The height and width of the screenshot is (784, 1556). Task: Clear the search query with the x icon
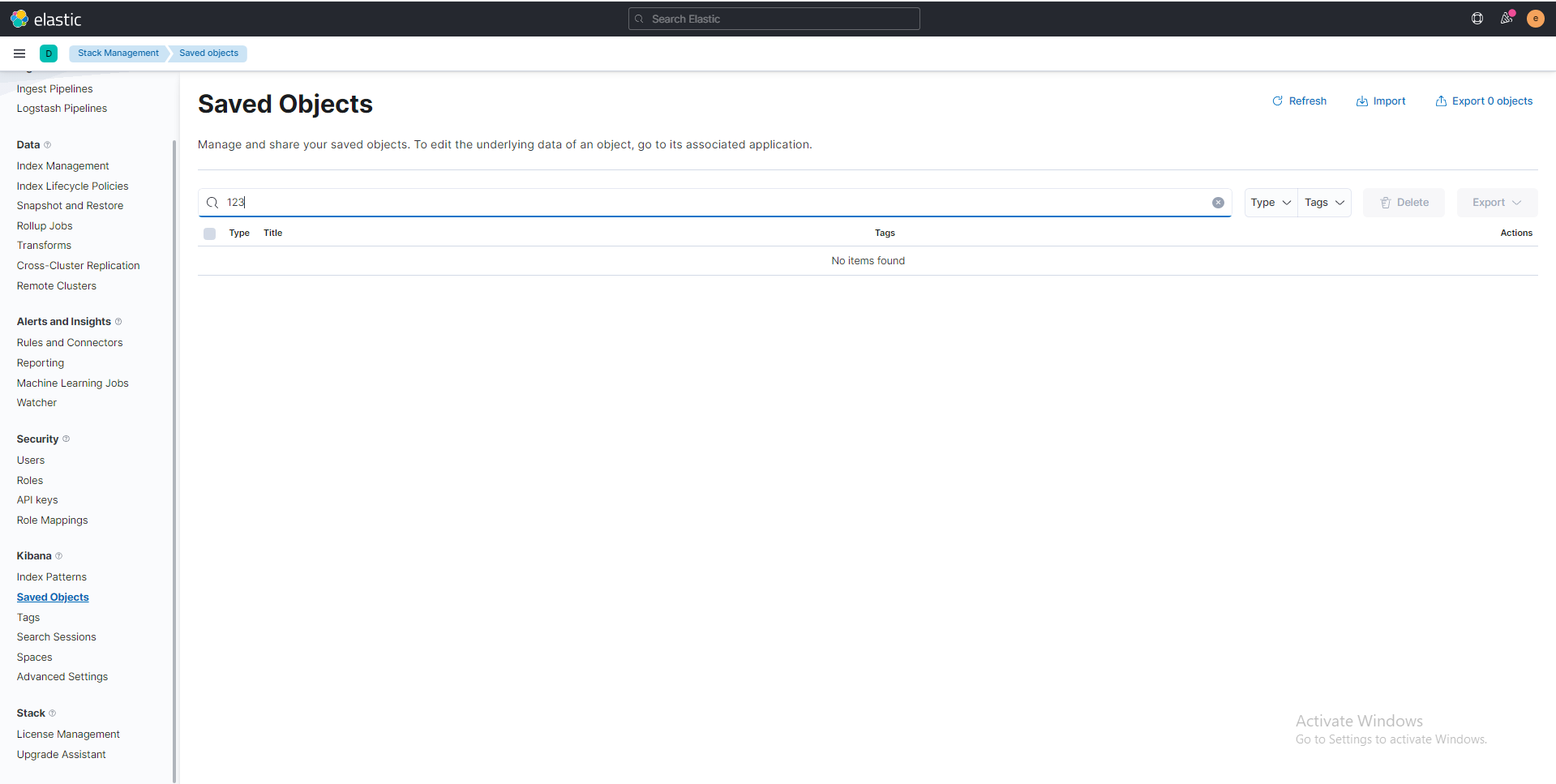click(x=1218, y=202)
